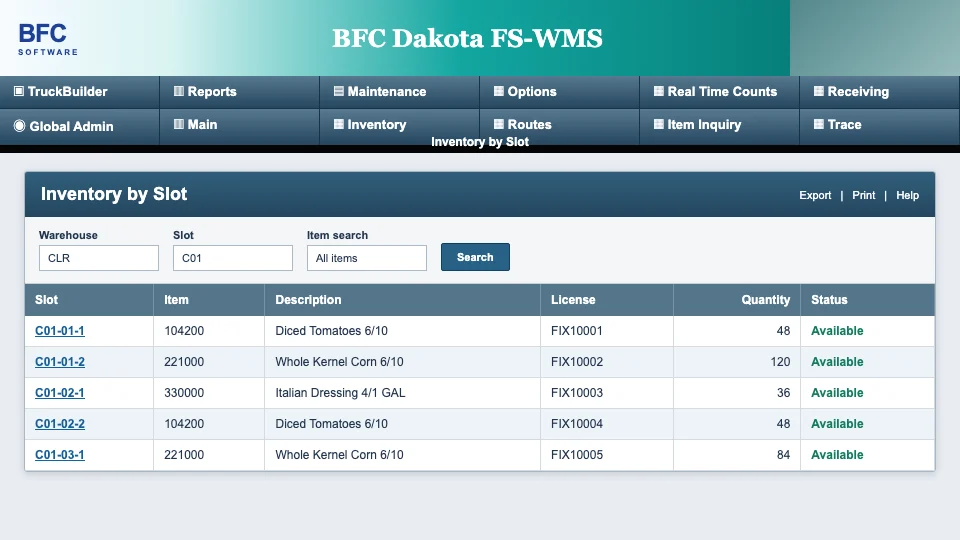Click the Item Inquiry icon
Image resolution: width=960 pixels, height=540 pixels.
(659, 124)
